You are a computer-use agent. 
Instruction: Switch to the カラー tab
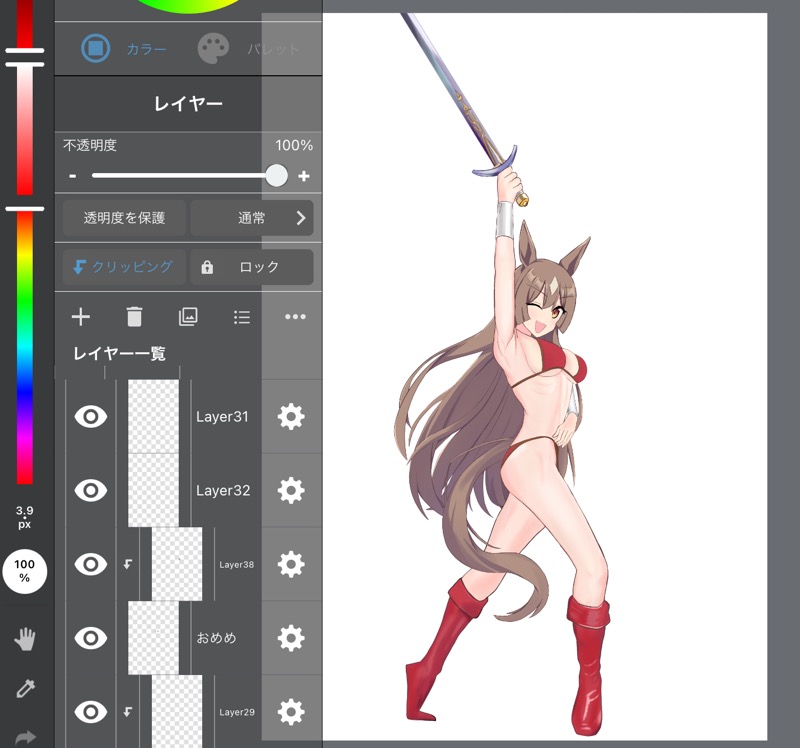click(x=124, y=48)
